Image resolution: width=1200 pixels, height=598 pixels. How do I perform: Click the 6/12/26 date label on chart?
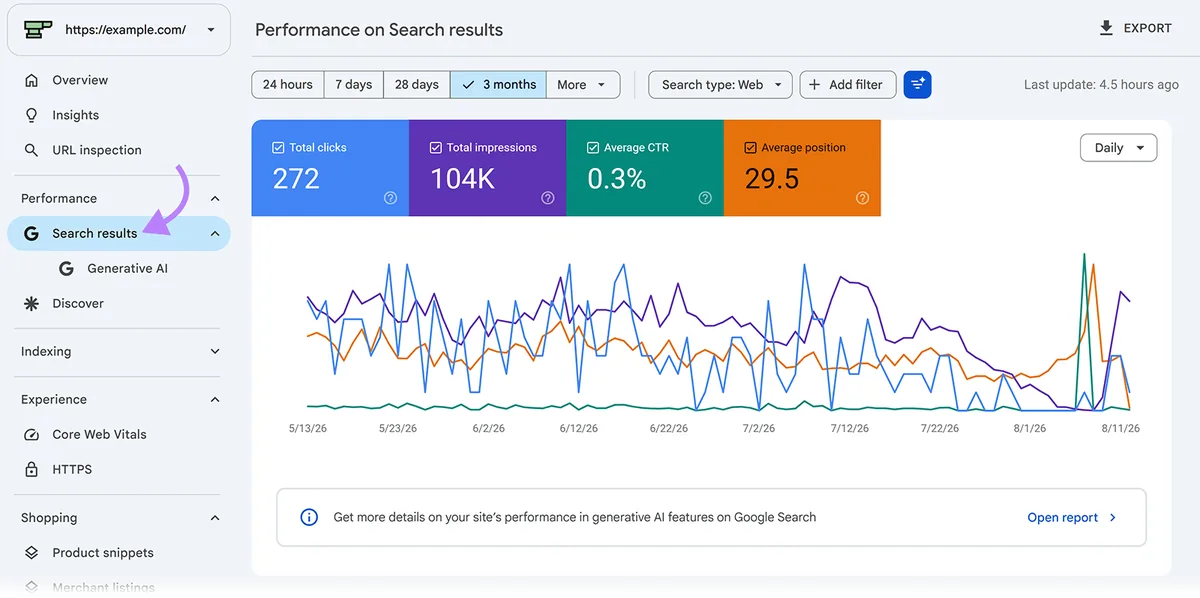(x=579, y=428)
